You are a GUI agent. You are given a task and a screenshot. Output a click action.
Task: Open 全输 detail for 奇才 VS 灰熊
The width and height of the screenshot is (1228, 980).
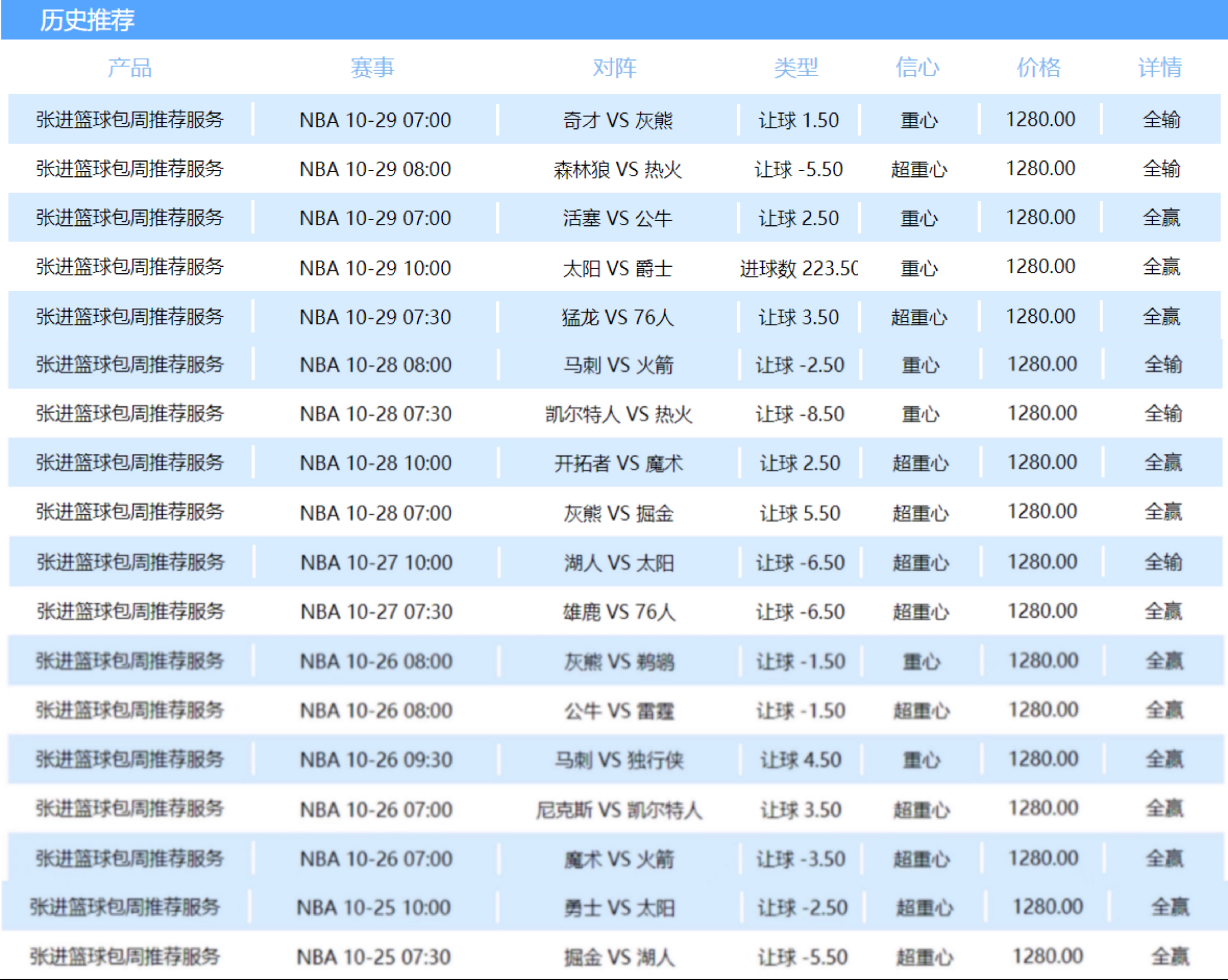click(x=1161, y=120)
